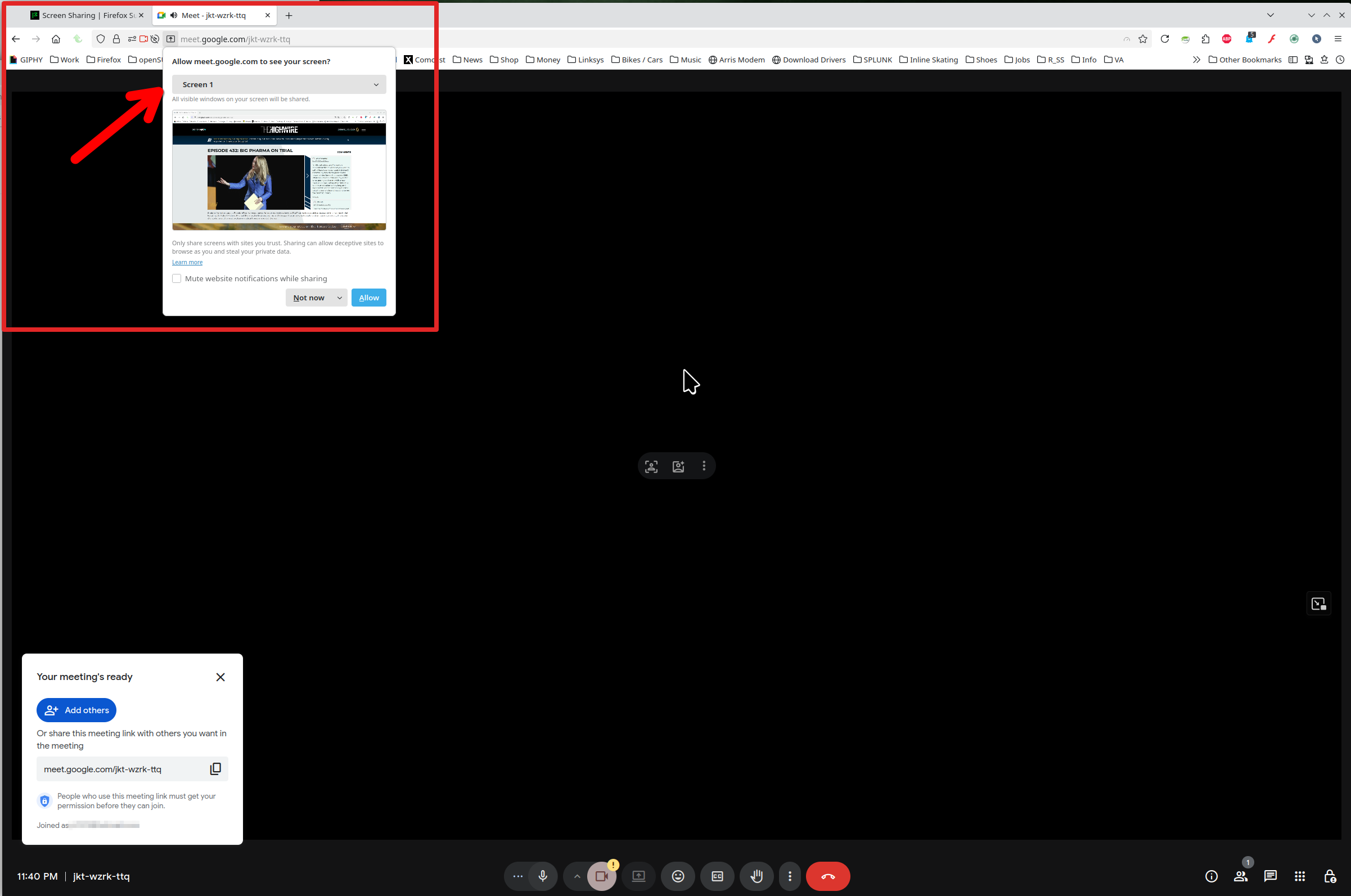Open the News bookmarks folder

[467, 60]
